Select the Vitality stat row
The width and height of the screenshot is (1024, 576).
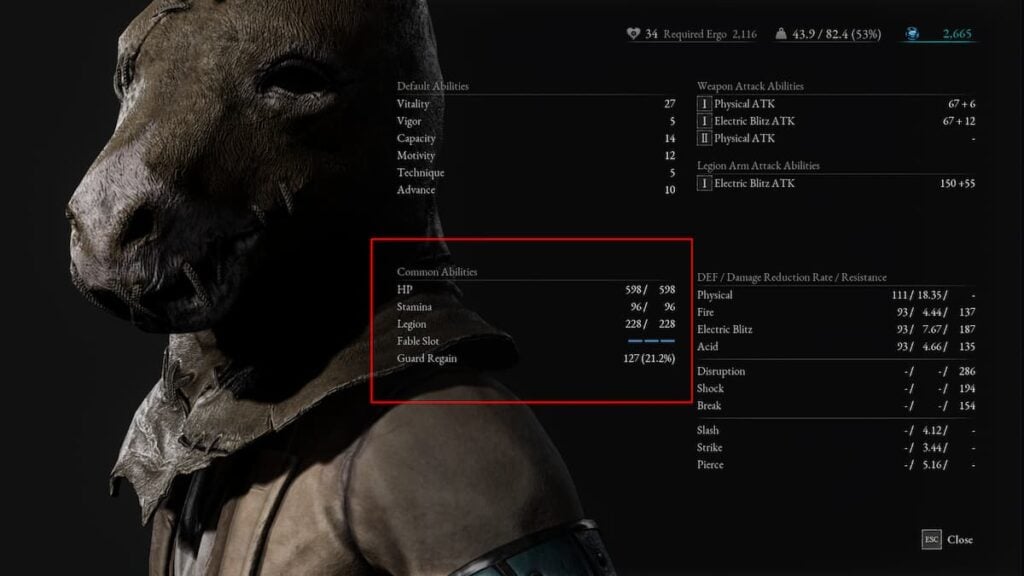pos(536,104)
